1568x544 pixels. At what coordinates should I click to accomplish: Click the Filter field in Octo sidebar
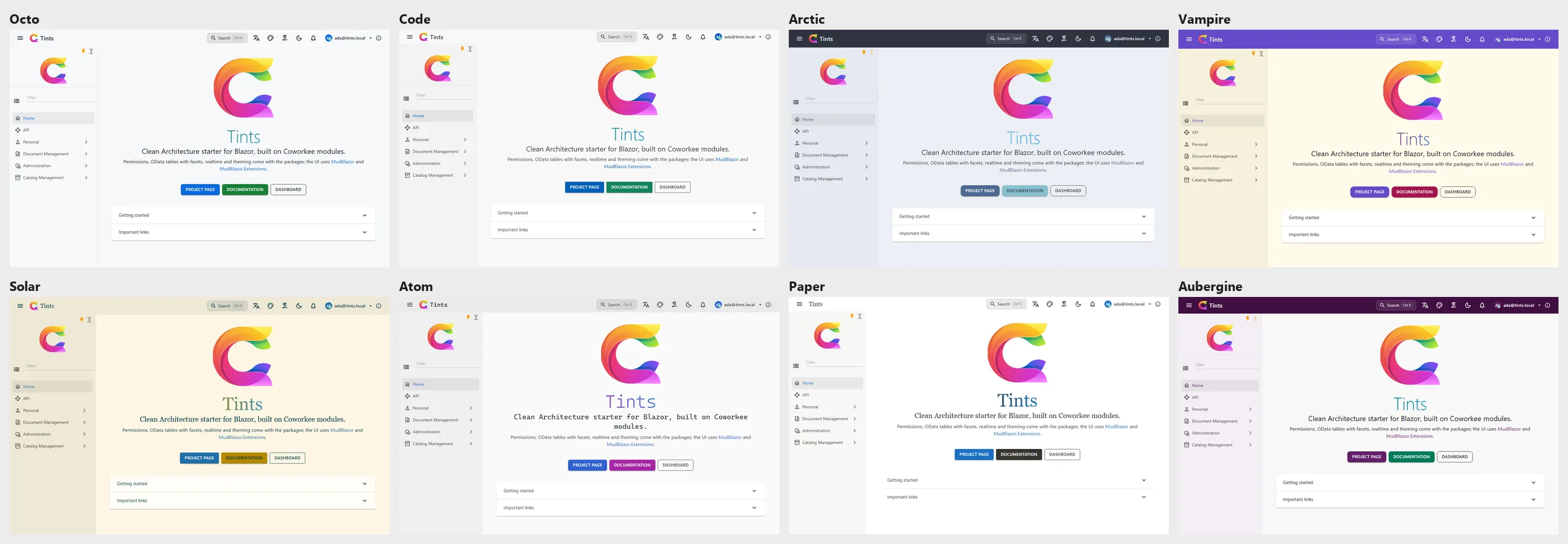click(59, 97)
